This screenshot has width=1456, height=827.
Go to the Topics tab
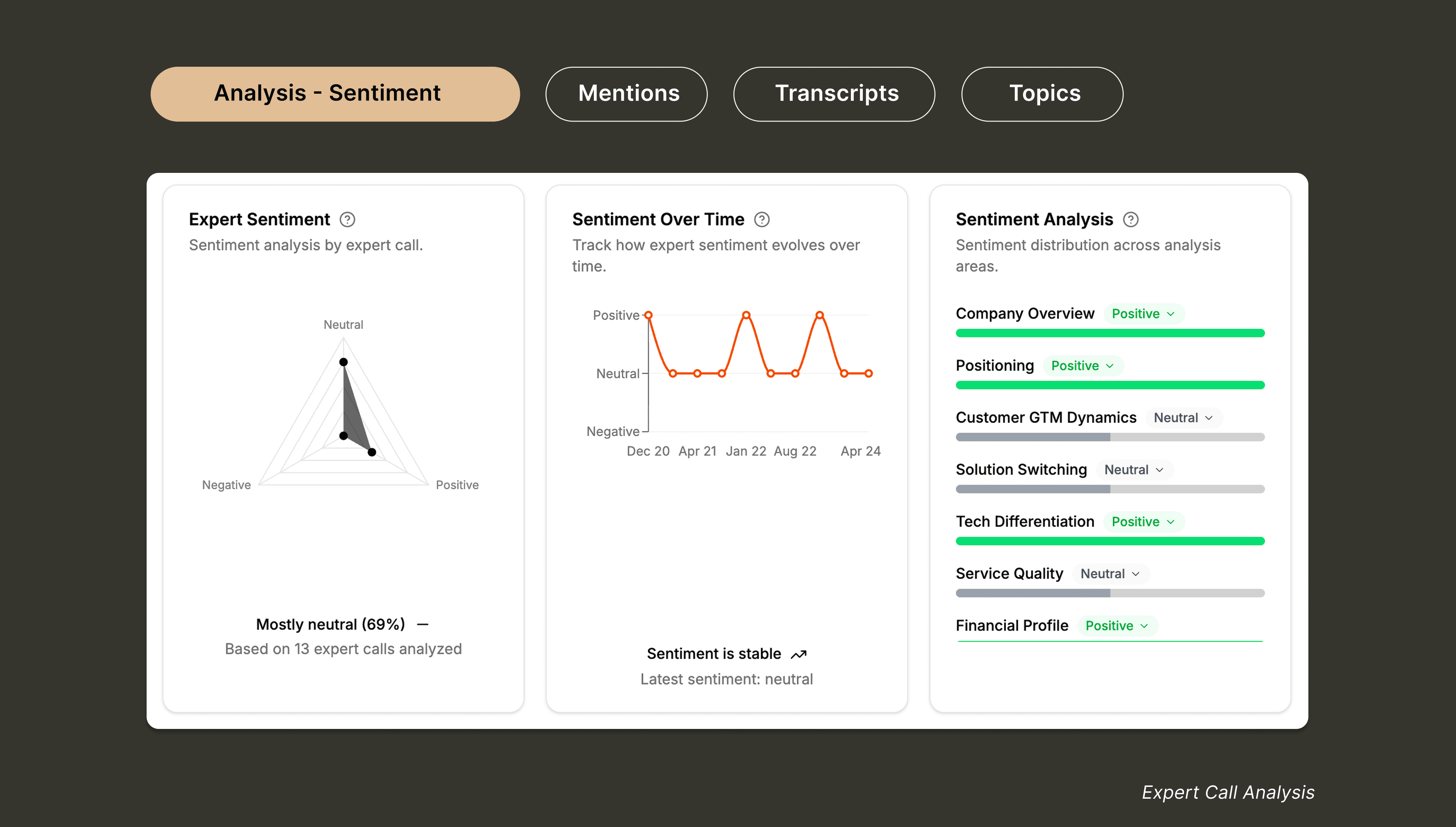(x=1041, y=94)
